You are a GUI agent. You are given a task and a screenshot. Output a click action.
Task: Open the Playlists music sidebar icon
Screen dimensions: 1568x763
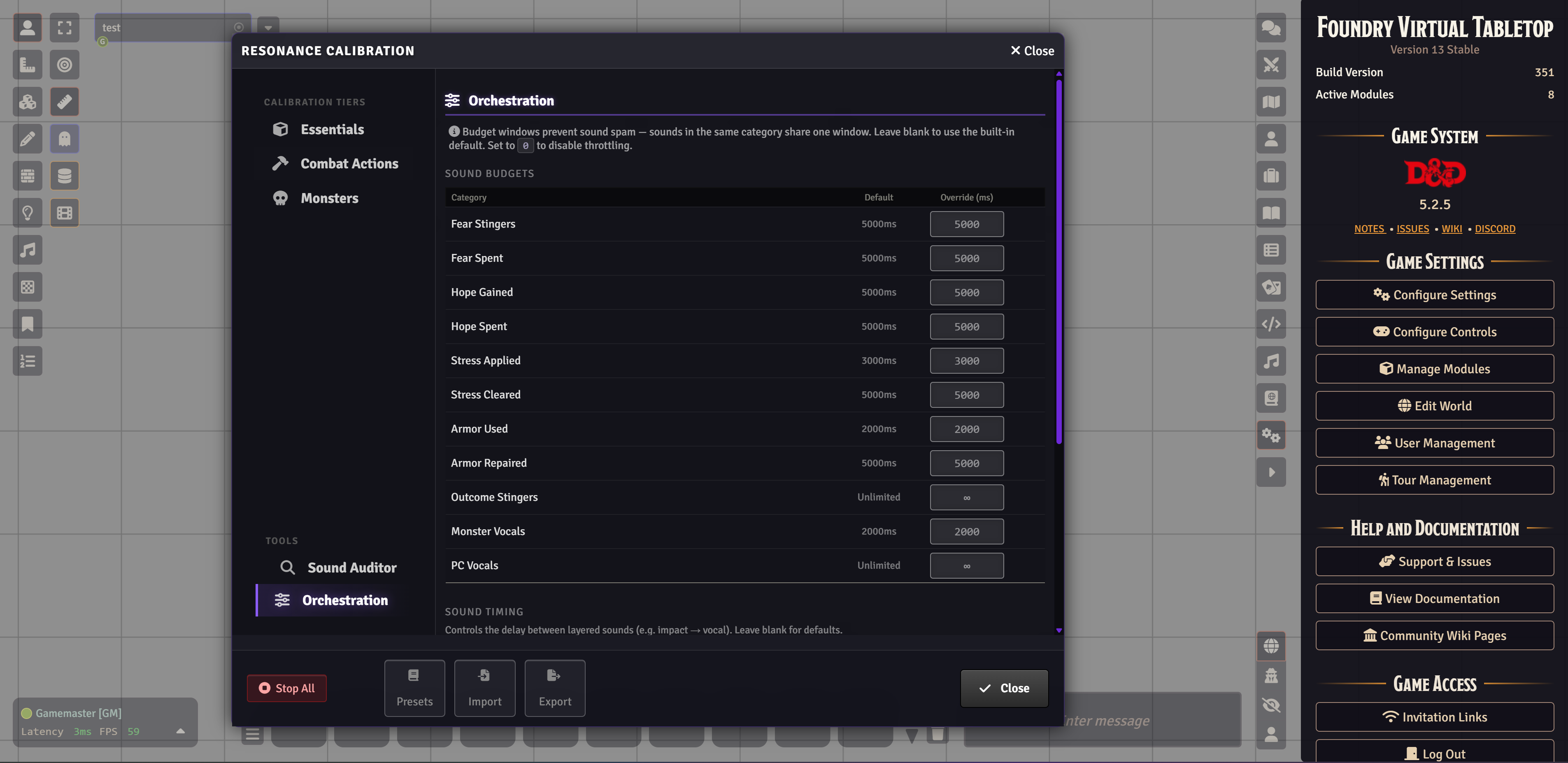1271,361
